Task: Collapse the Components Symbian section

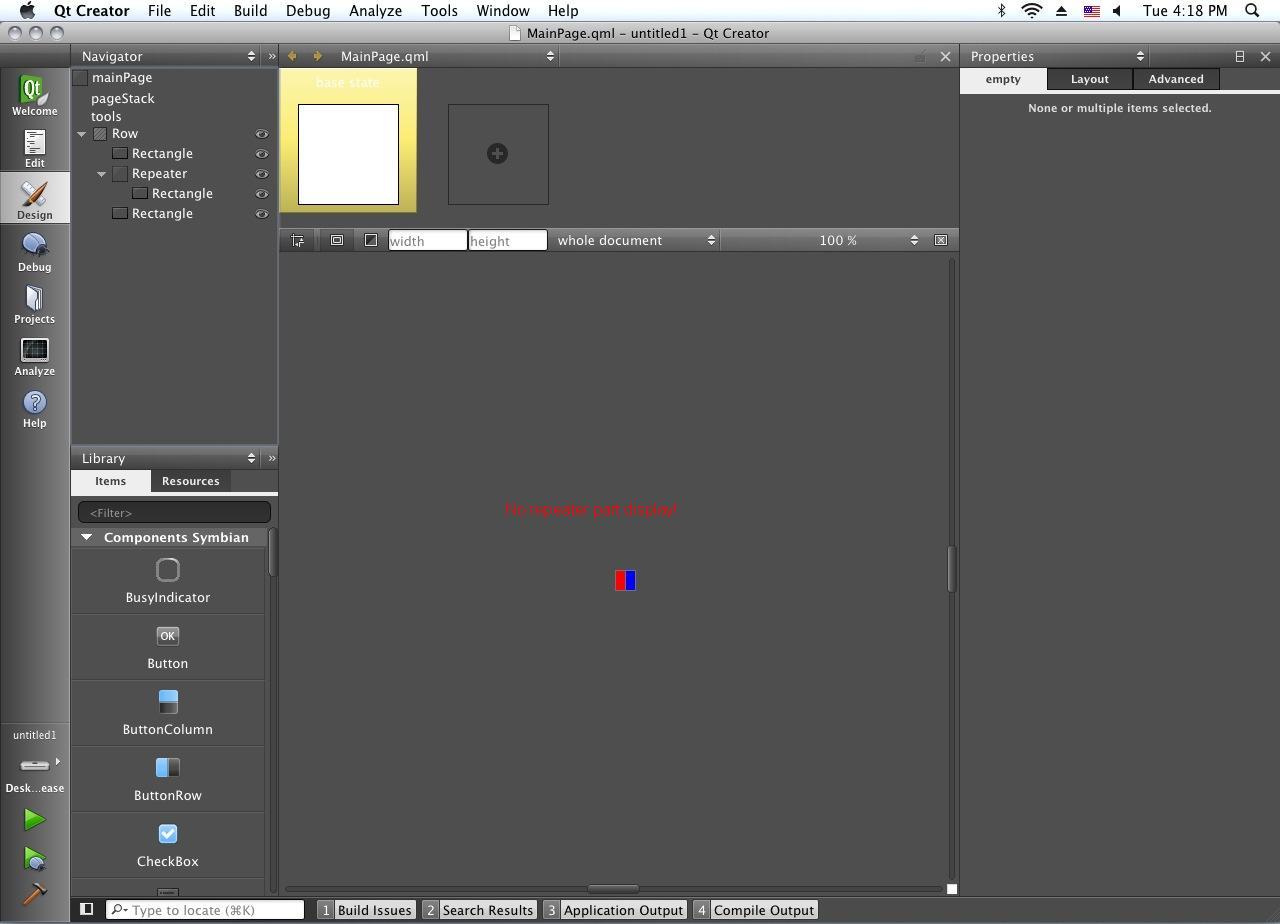Action: (x=87, y=537)
